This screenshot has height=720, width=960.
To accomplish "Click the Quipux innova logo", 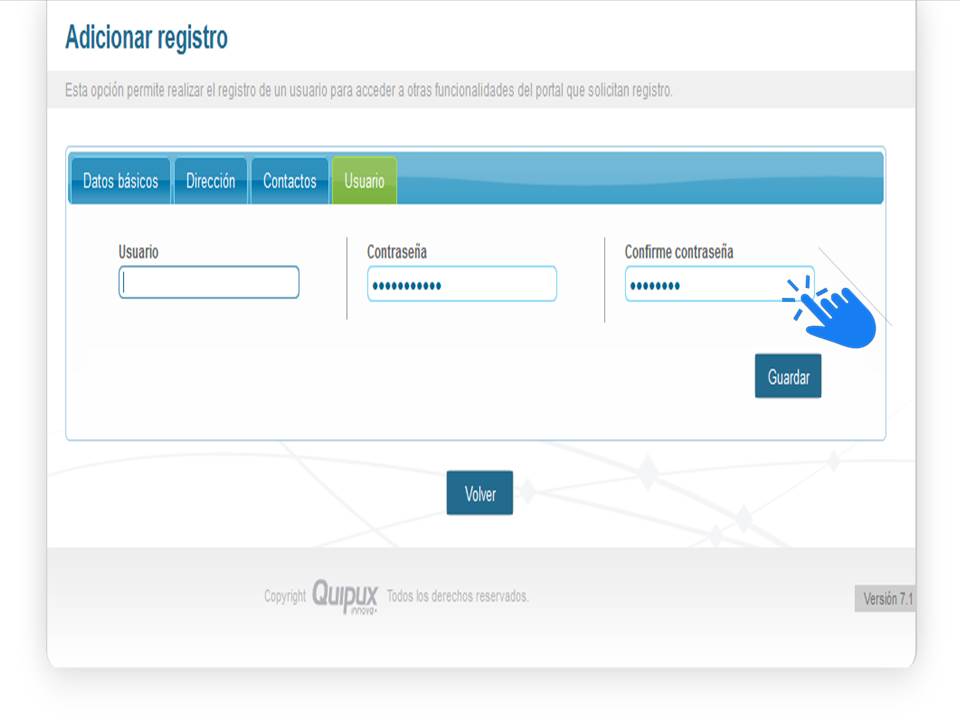I will tap(345, 597).
